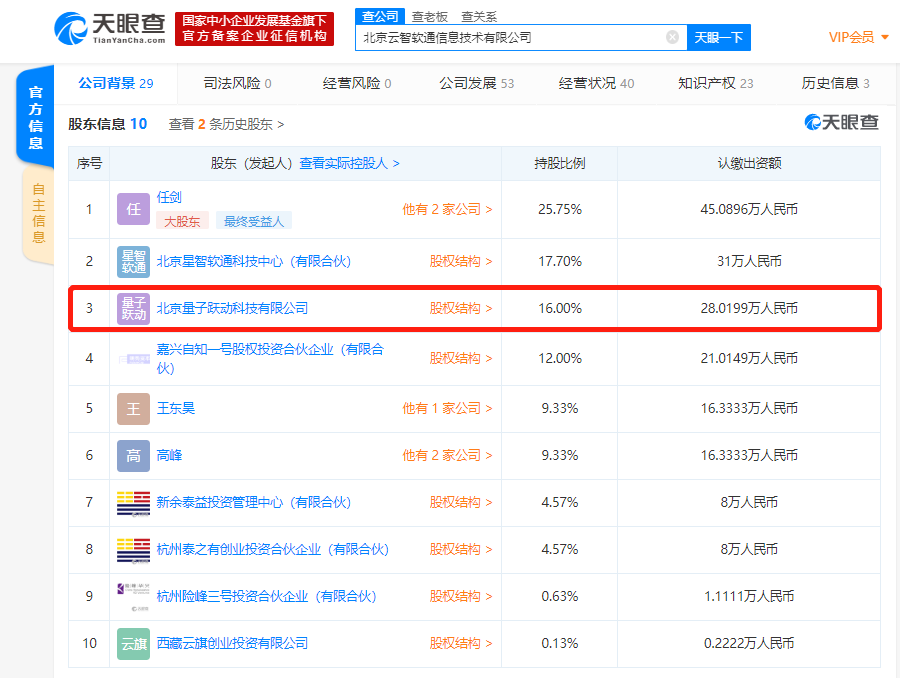Click 股权结构 next to 西藏云旗

pyautogui.click(x=463, y=644)
